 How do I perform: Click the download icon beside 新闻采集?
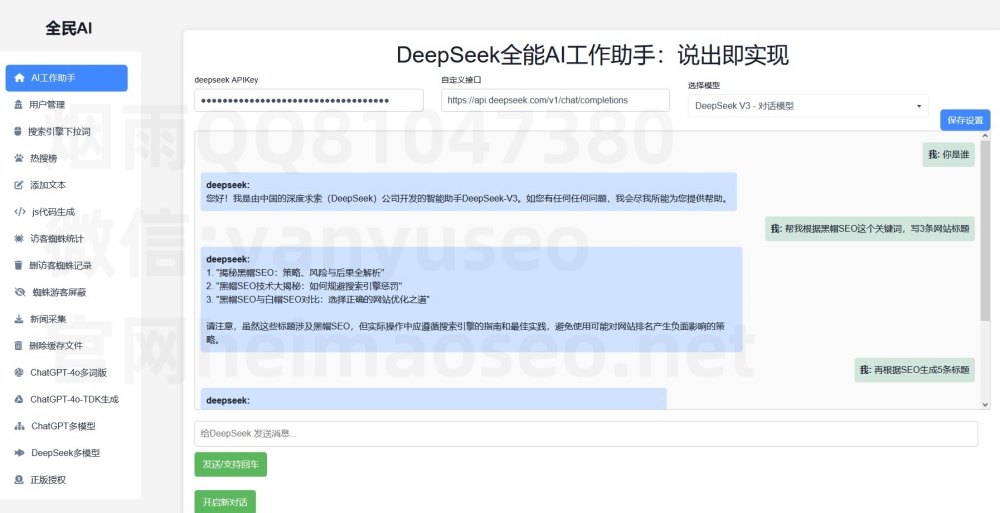click(18, 319)
